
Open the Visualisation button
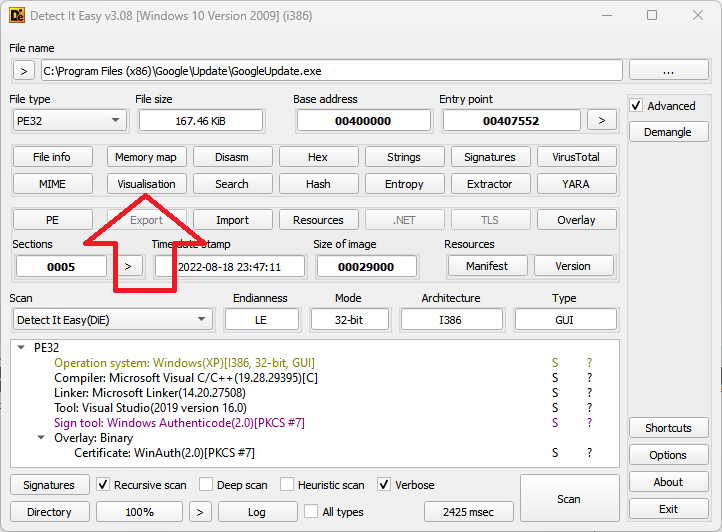coord(146,184)
